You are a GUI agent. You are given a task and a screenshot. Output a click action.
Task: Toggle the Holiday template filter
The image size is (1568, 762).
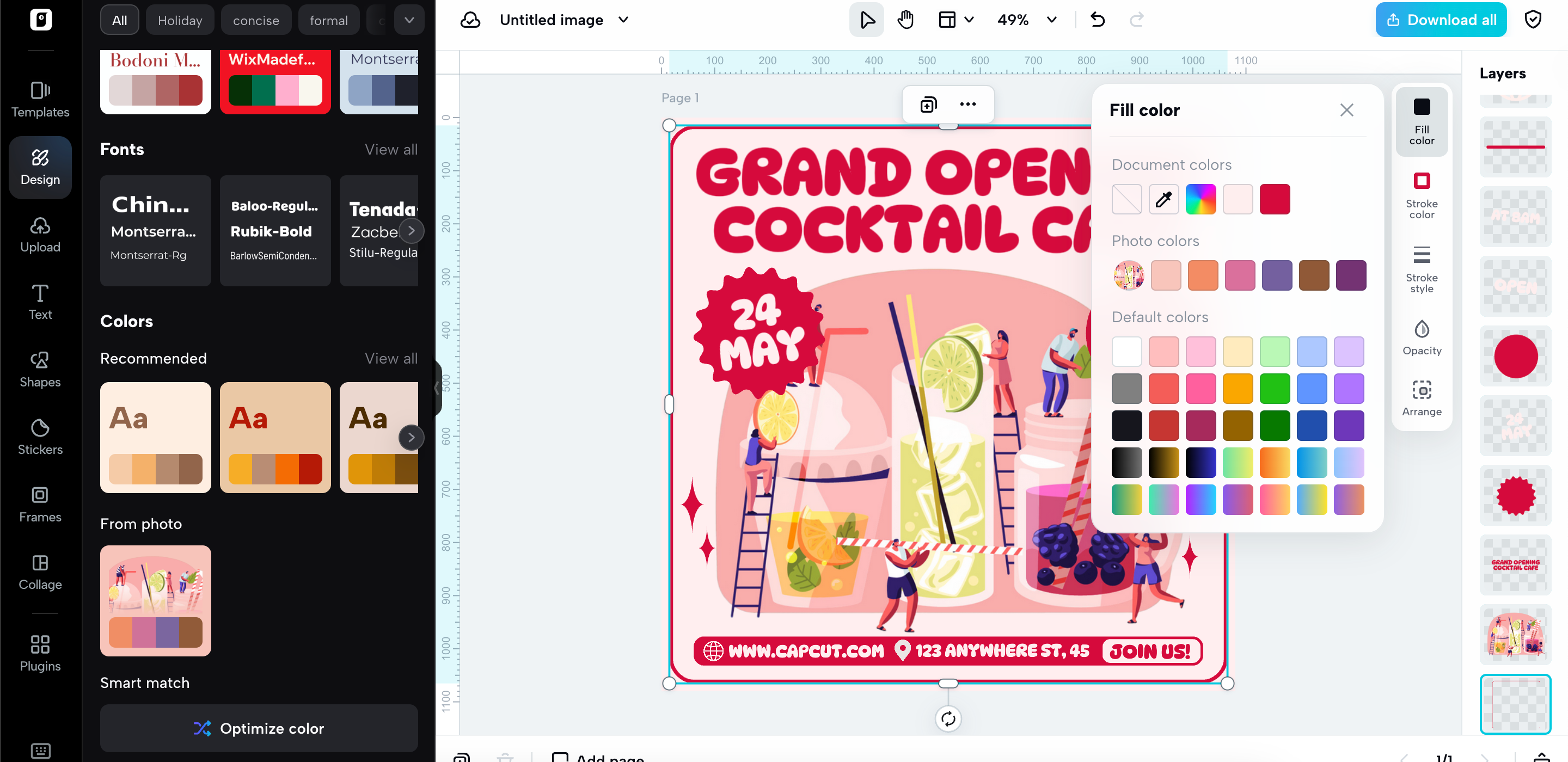coord(180,20)
